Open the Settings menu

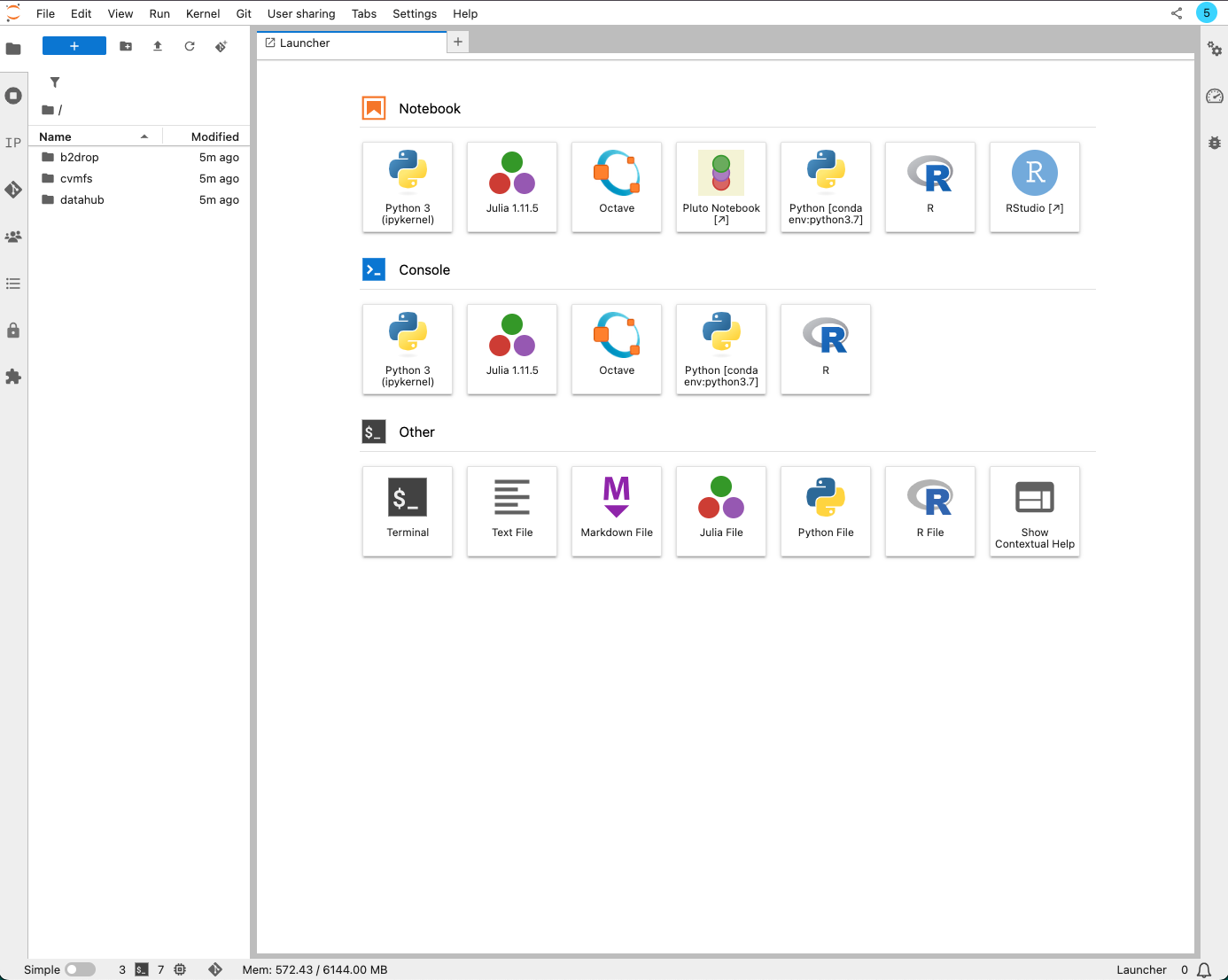click(415, 13)
